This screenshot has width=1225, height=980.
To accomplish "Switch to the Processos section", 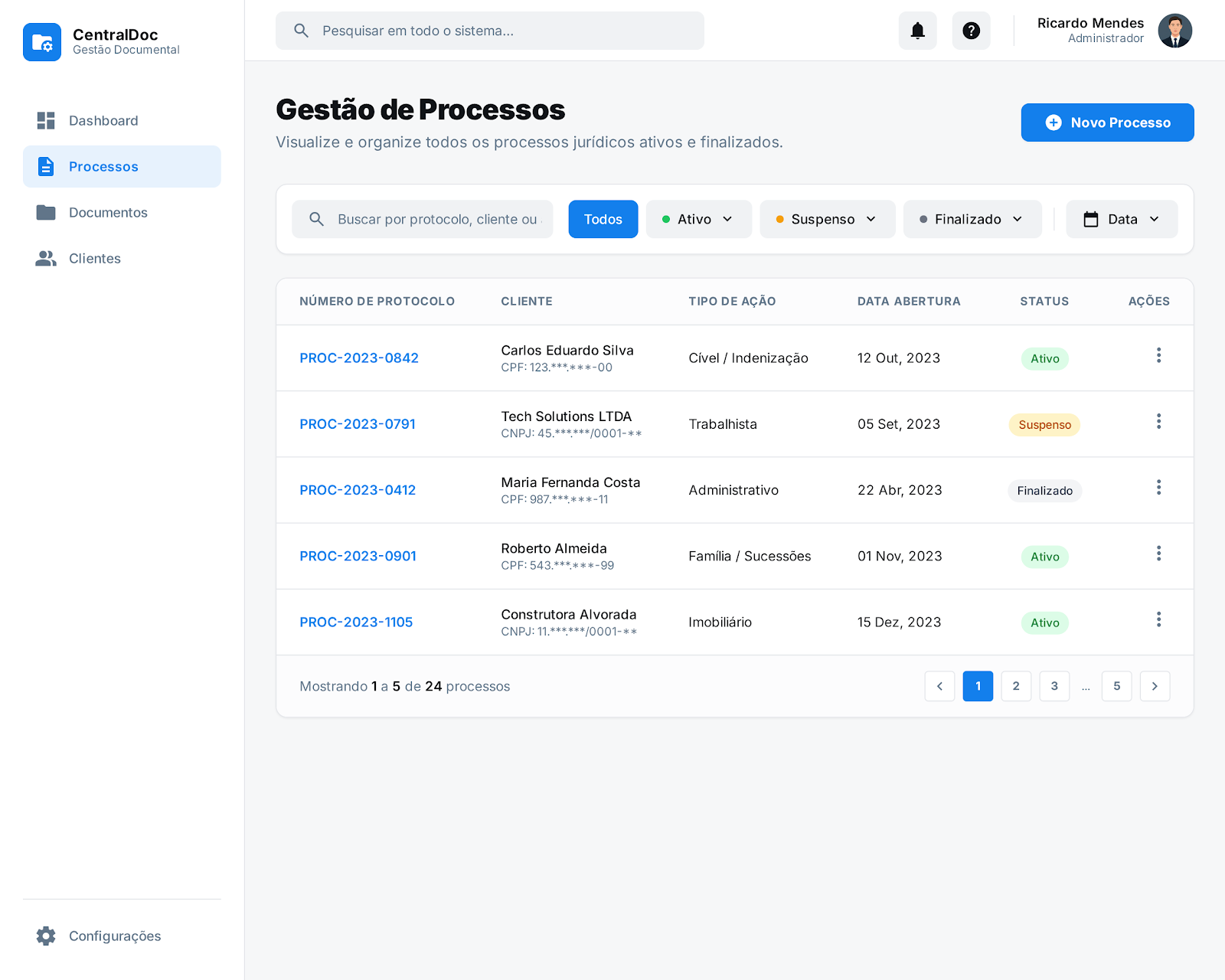I will pyautogui.click(x=103, y=166).
